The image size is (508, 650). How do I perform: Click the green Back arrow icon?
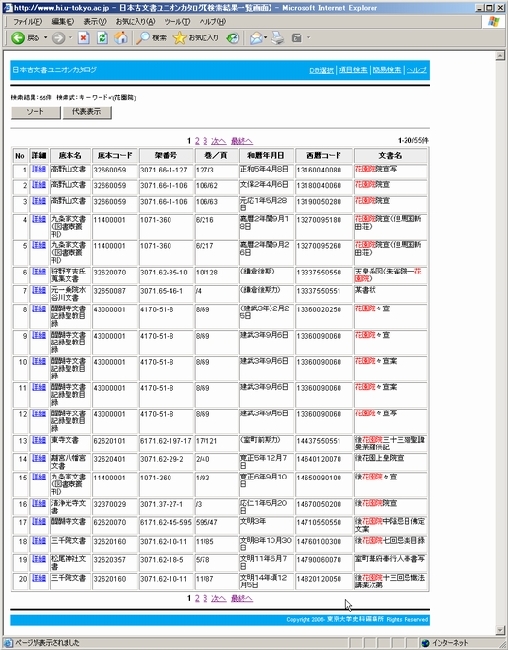pos(18,38)
